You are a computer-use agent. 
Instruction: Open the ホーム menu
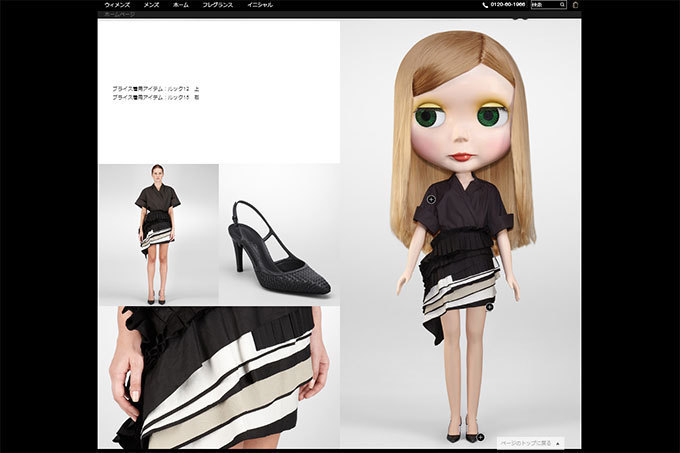coord(180,5)
